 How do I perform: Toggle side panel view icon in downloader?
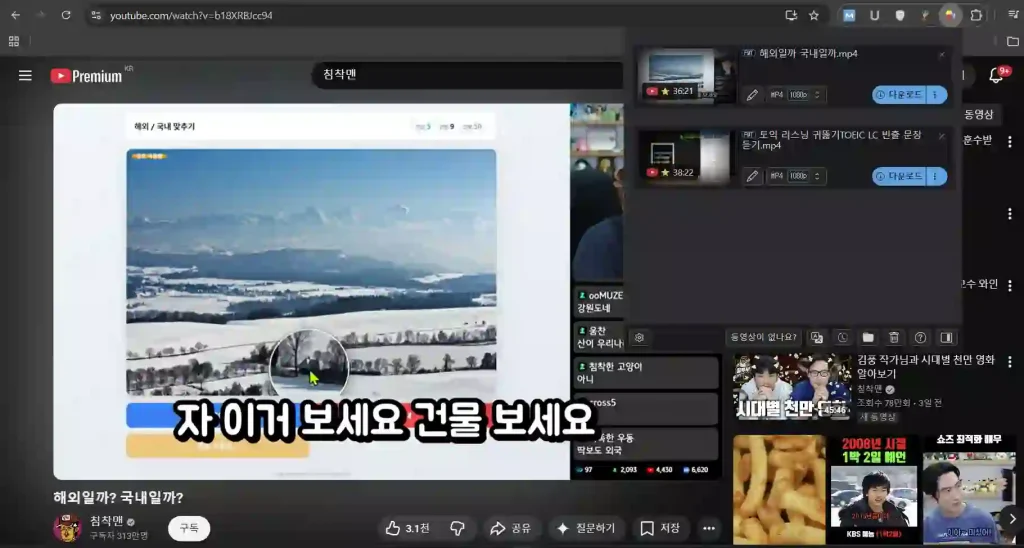pyautogui.click(x=946, y=338)
